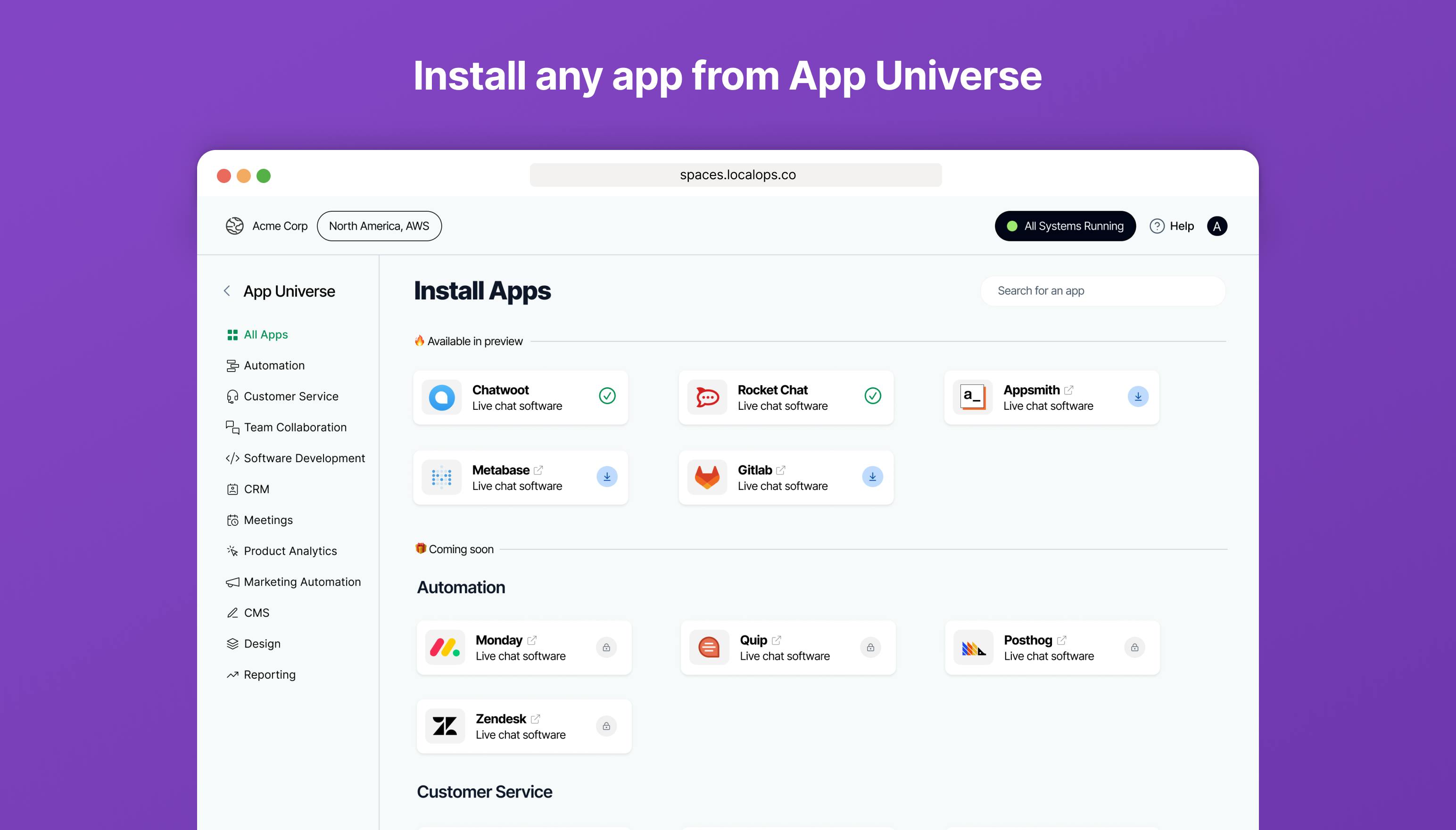Screen dimensions: 1456x830
Task: Click the Posthog app logo
Action: 973,647
